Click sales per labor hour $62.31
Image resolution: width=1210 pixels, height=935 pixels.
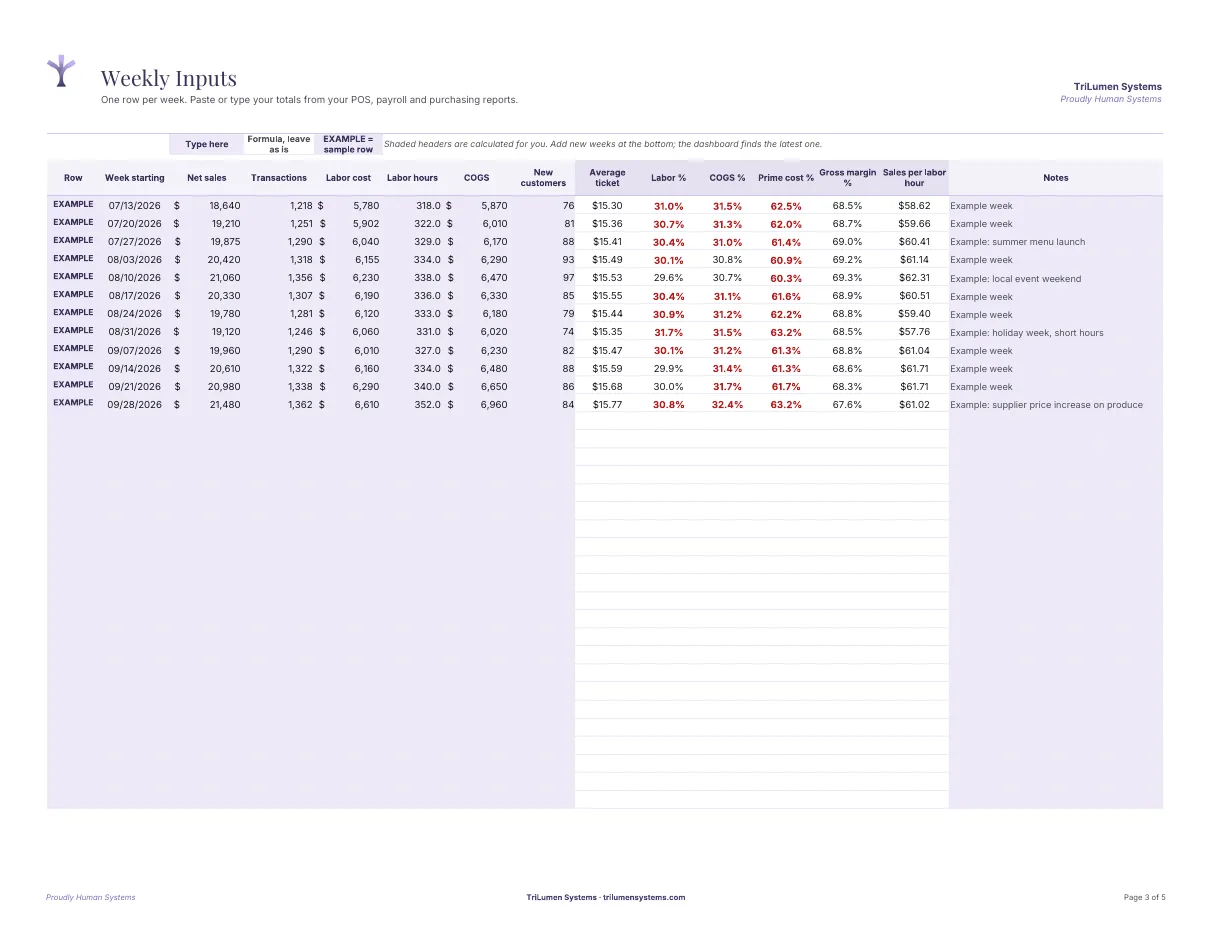(914, 278)
